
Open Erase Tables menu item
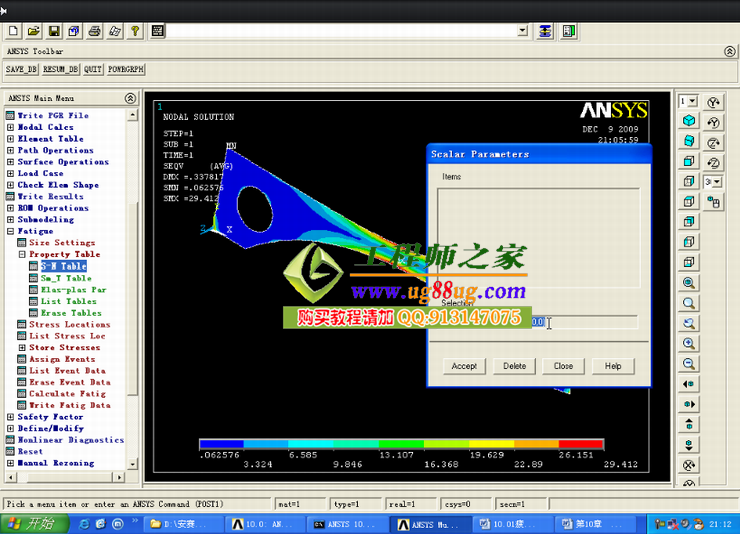pyautogui.click(x=71, y=313)
